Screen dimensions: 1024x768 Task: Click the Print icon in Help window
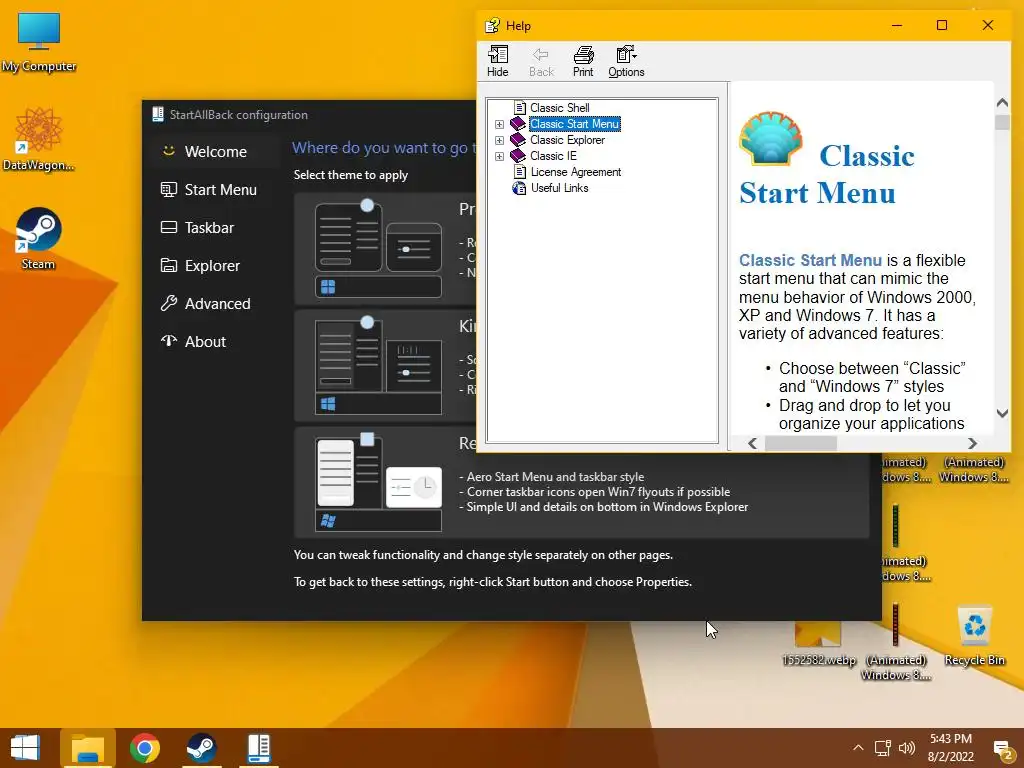[x=583, y=62]
